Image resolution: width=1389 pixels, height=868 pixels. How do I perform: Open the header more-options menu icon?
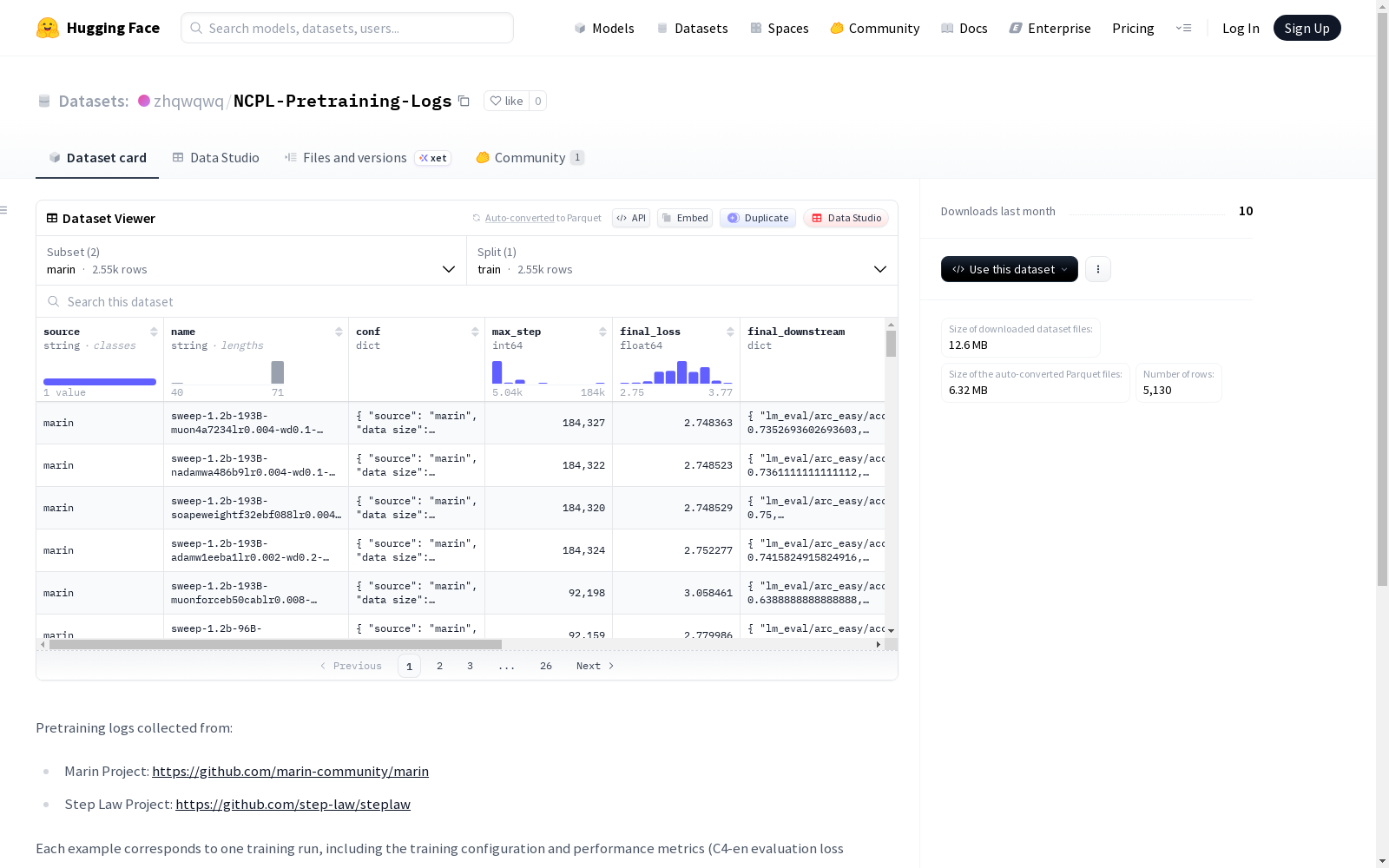click(1183, 28)
